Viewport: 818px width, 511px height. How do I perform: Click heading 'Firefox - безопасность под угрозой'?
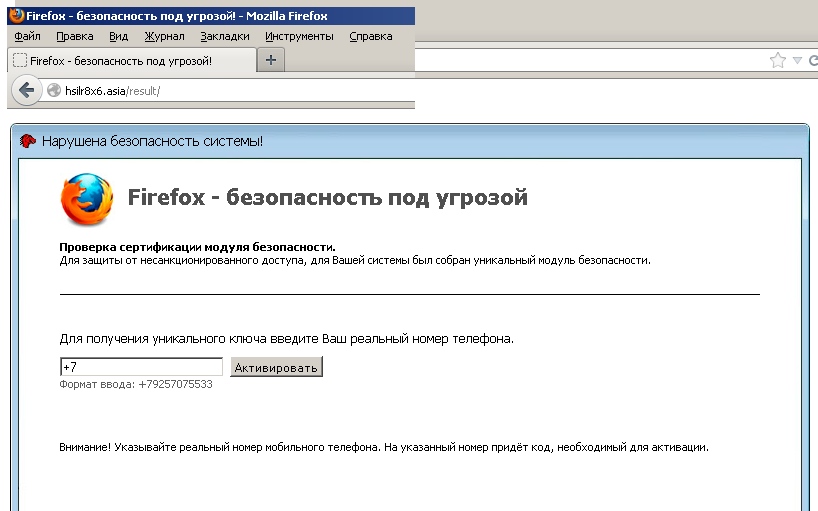coord(328,197)
